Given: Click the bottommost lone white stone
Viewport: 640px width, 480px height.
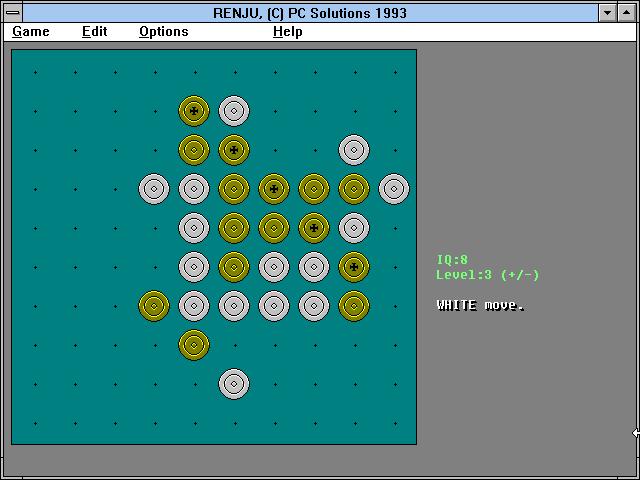Looking at the screenshot, I should 234,384.
